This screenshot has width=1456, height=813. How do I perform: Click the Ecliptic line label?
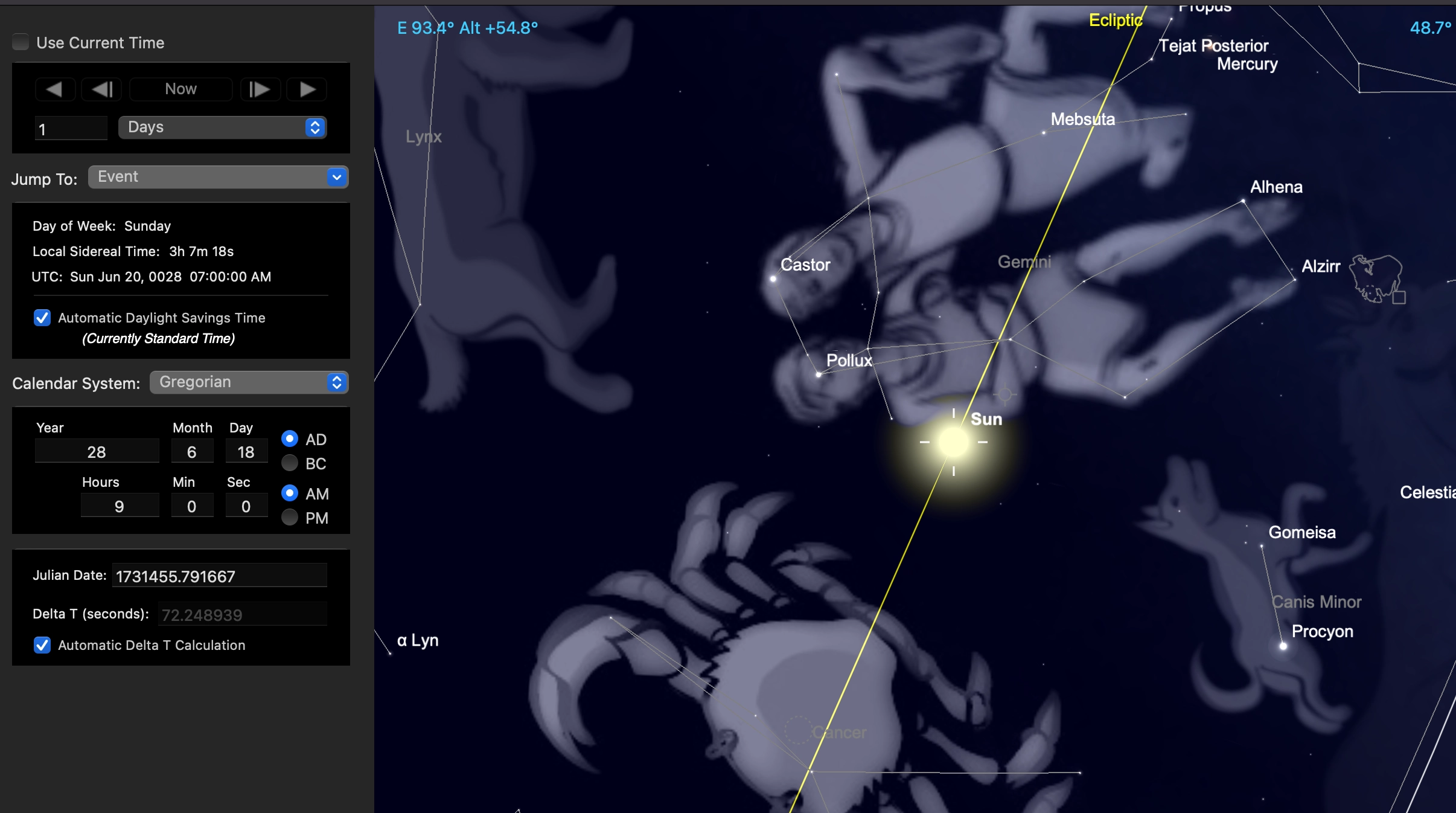pyautogui.click(x=1115, y=21)
